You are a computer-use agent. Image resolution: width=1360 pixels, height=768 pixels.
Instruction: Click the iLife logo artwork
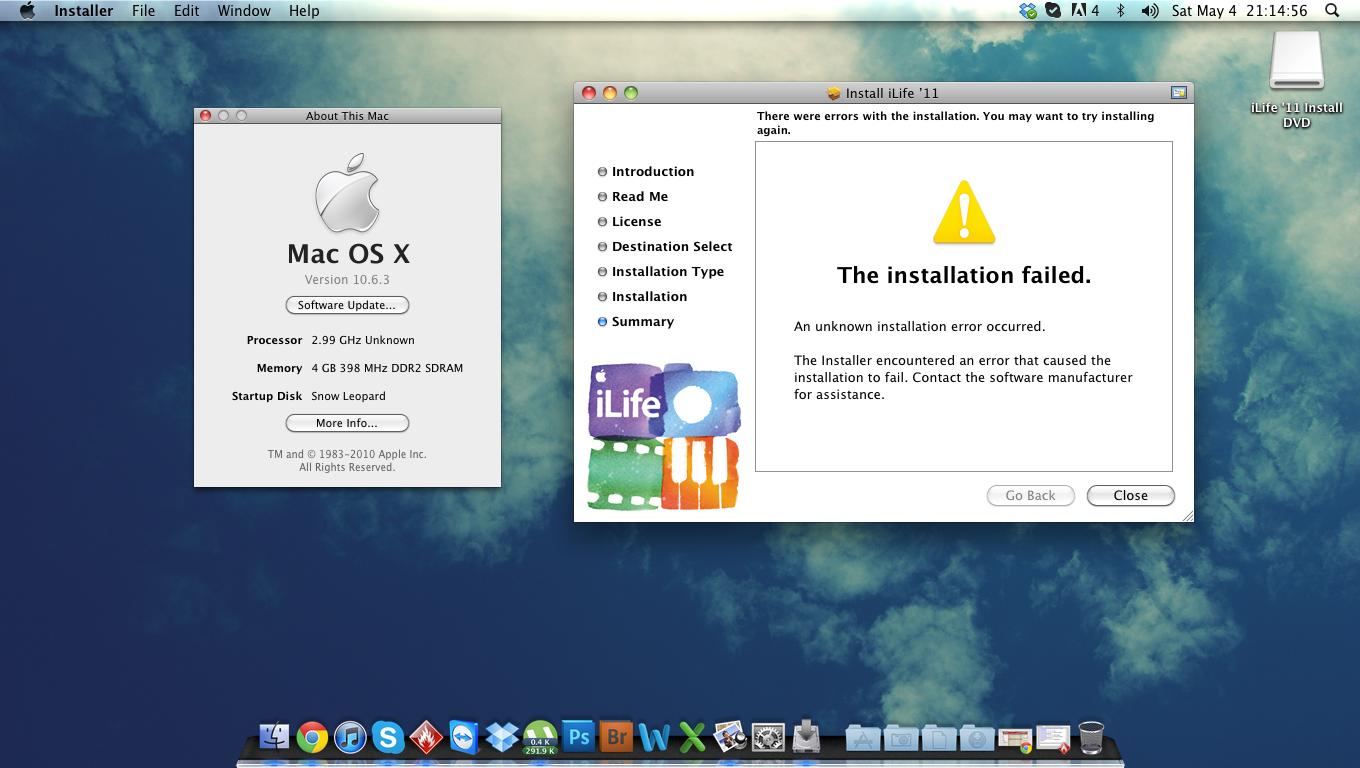[x=664, y=436]
